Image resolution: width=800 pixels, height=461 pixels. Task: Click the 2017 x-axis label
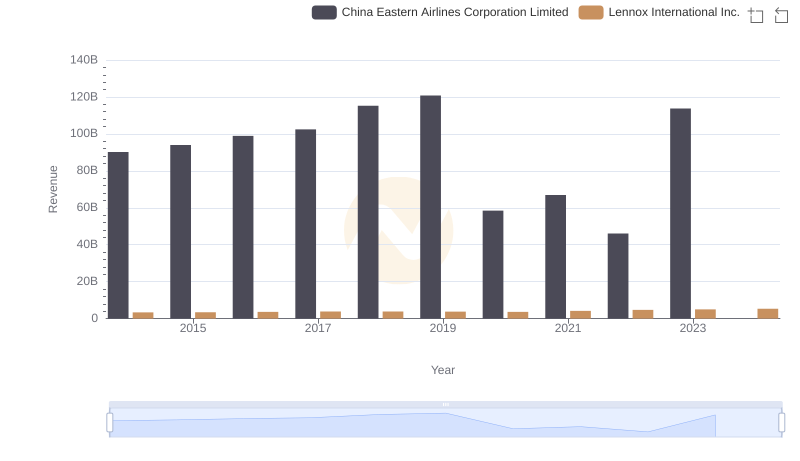(318, 328)
